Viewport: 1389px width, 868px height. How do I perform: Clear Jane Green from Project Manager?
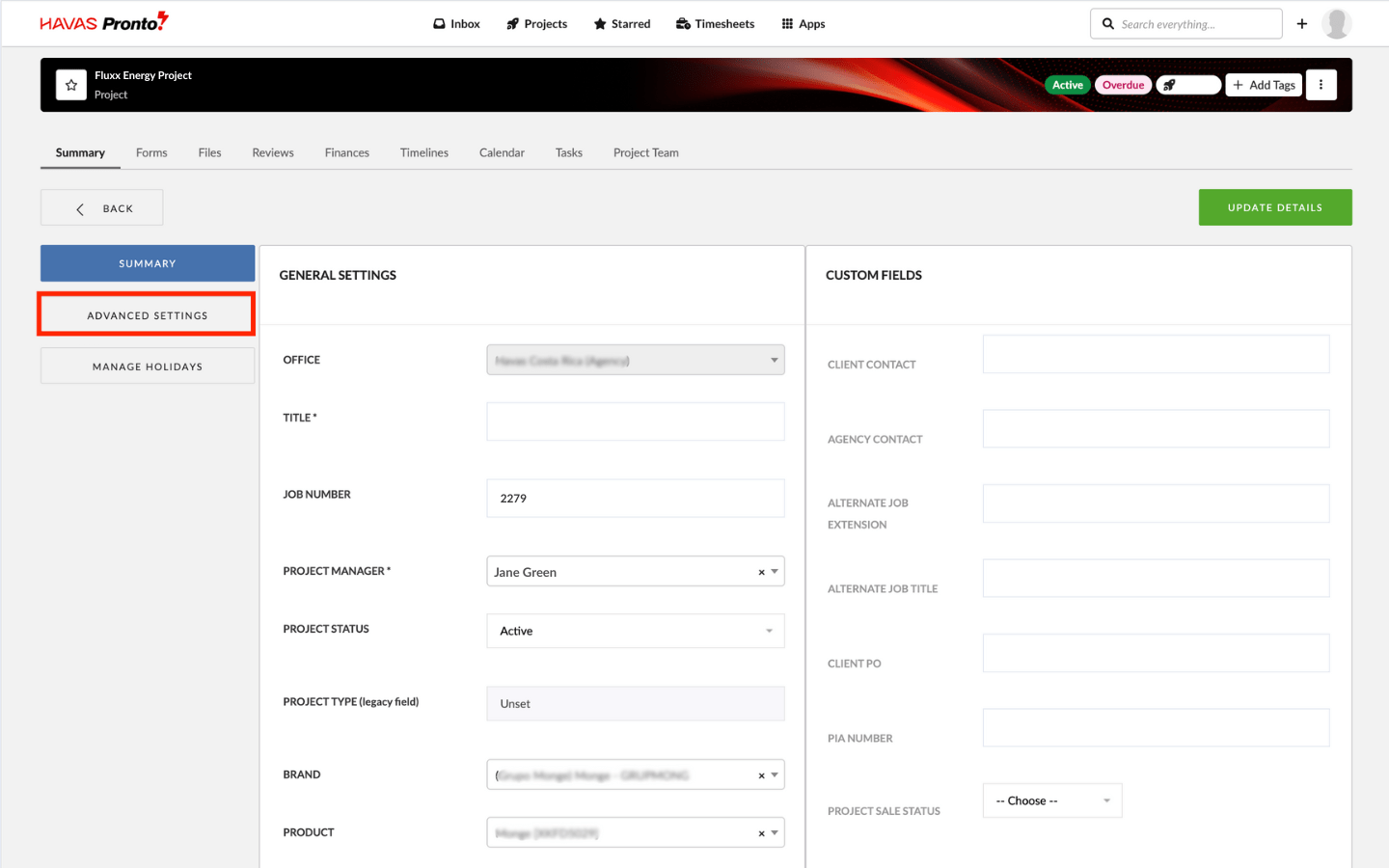pos(761,572)
